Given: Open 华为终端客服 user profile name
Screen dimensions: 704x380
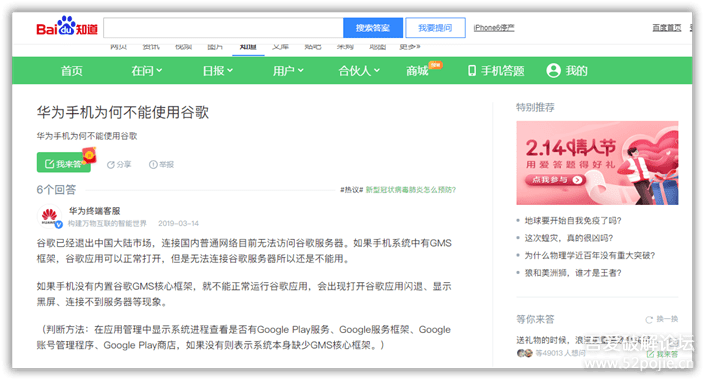Looking at the screenshot, I should (94, 211).
